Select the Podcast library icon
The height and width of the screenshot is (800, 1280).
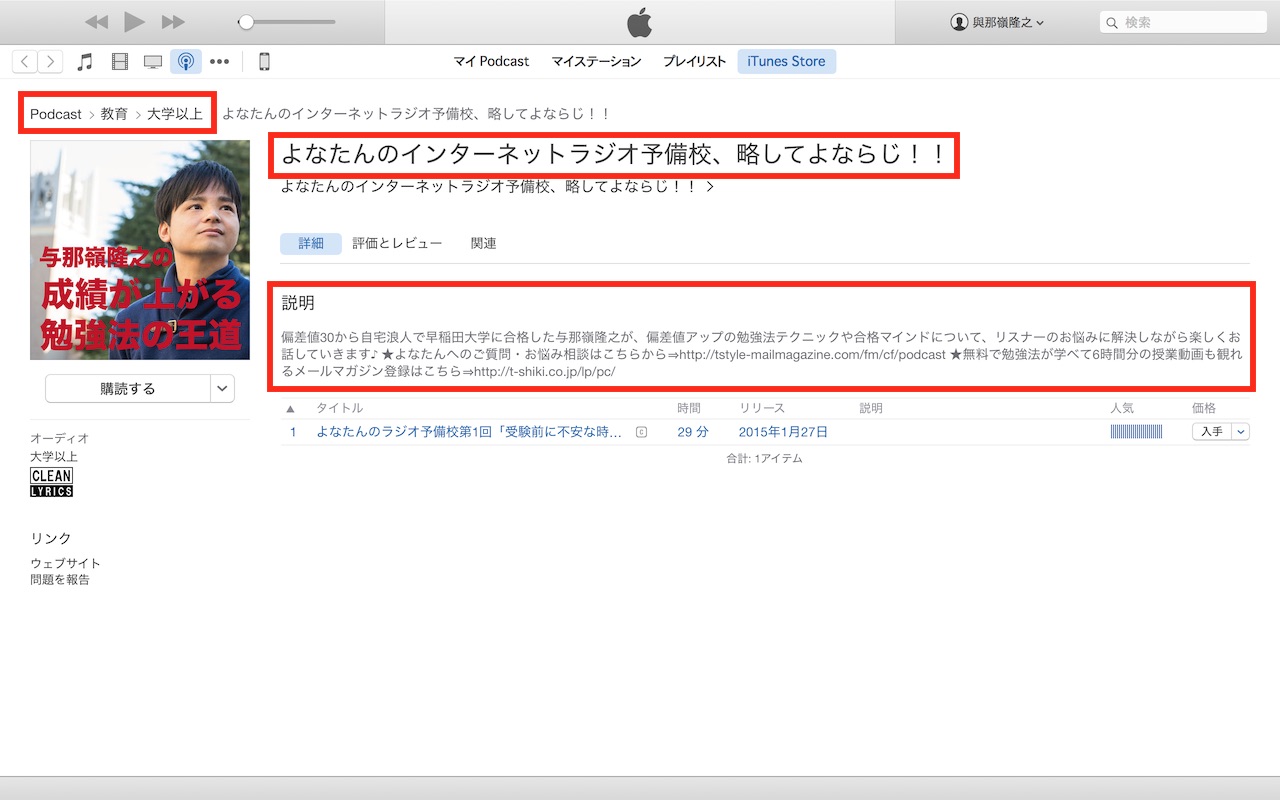[185, 62]
